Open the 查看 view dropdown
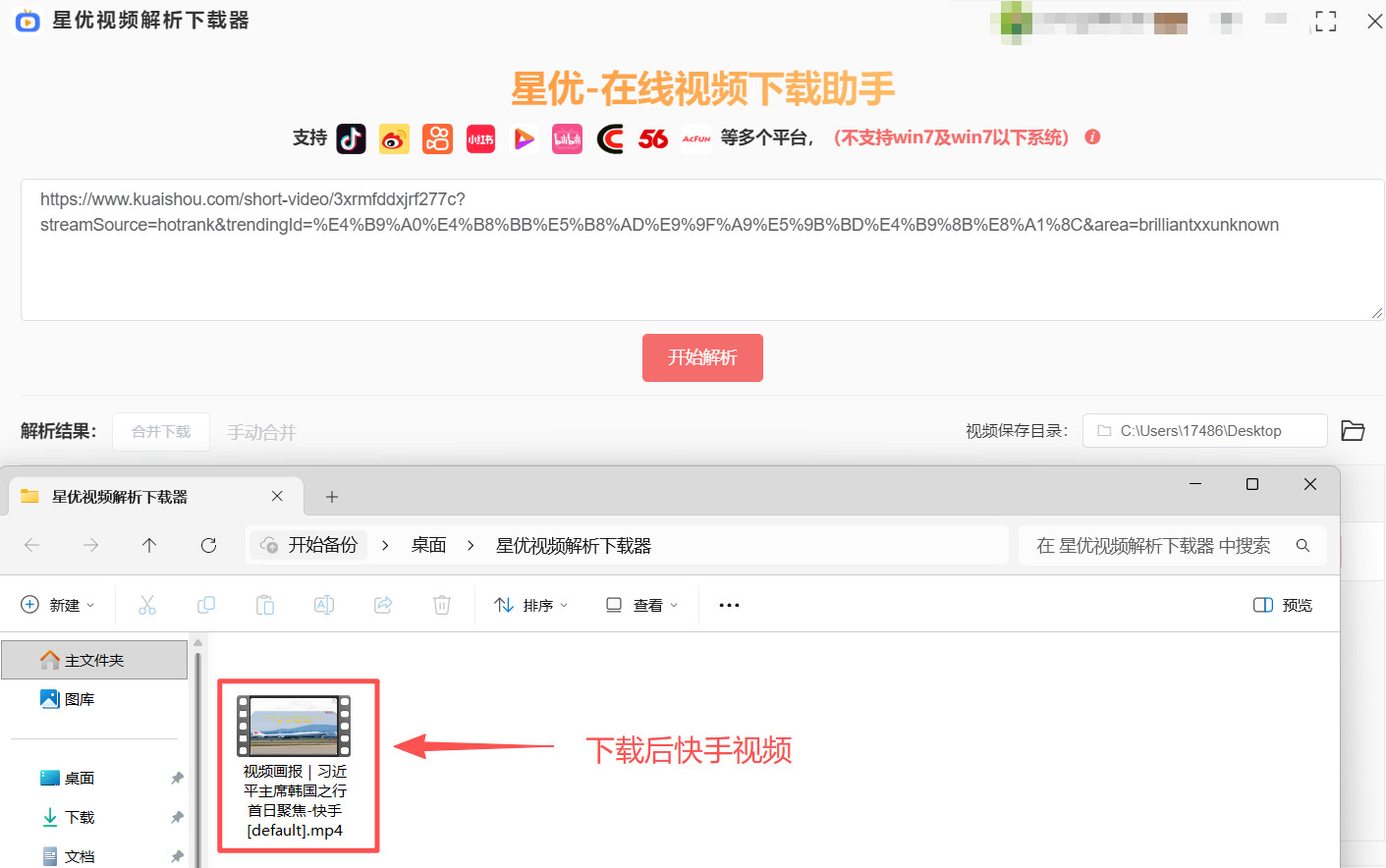The image size is (1386, 868). (x=641, y=605)
